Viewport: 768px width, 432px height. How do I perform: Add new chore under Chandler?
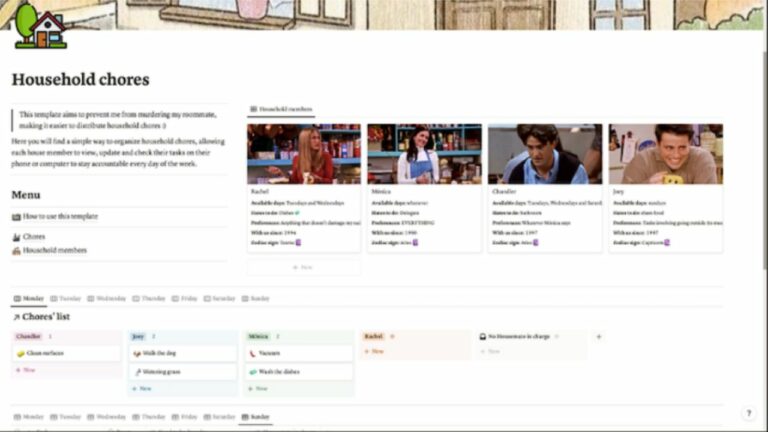25,370
